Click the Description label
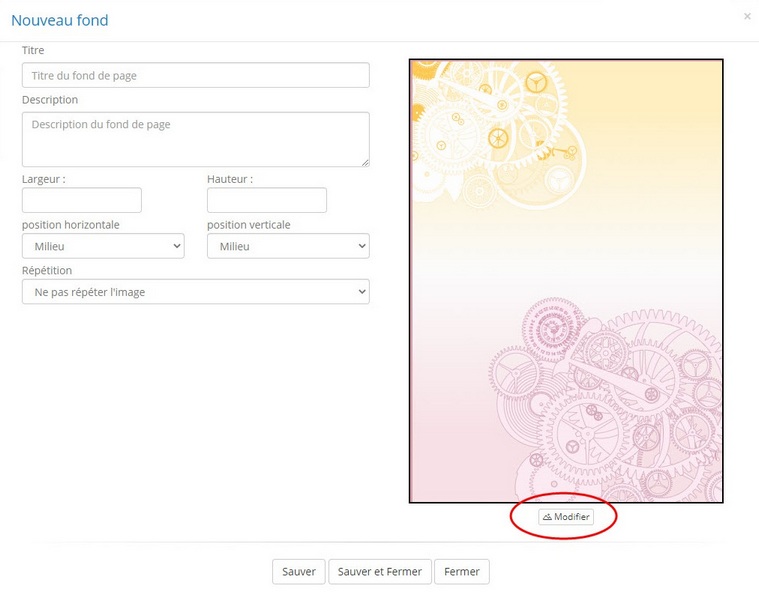This screenshot has height=592, width=759. [50, 100]
